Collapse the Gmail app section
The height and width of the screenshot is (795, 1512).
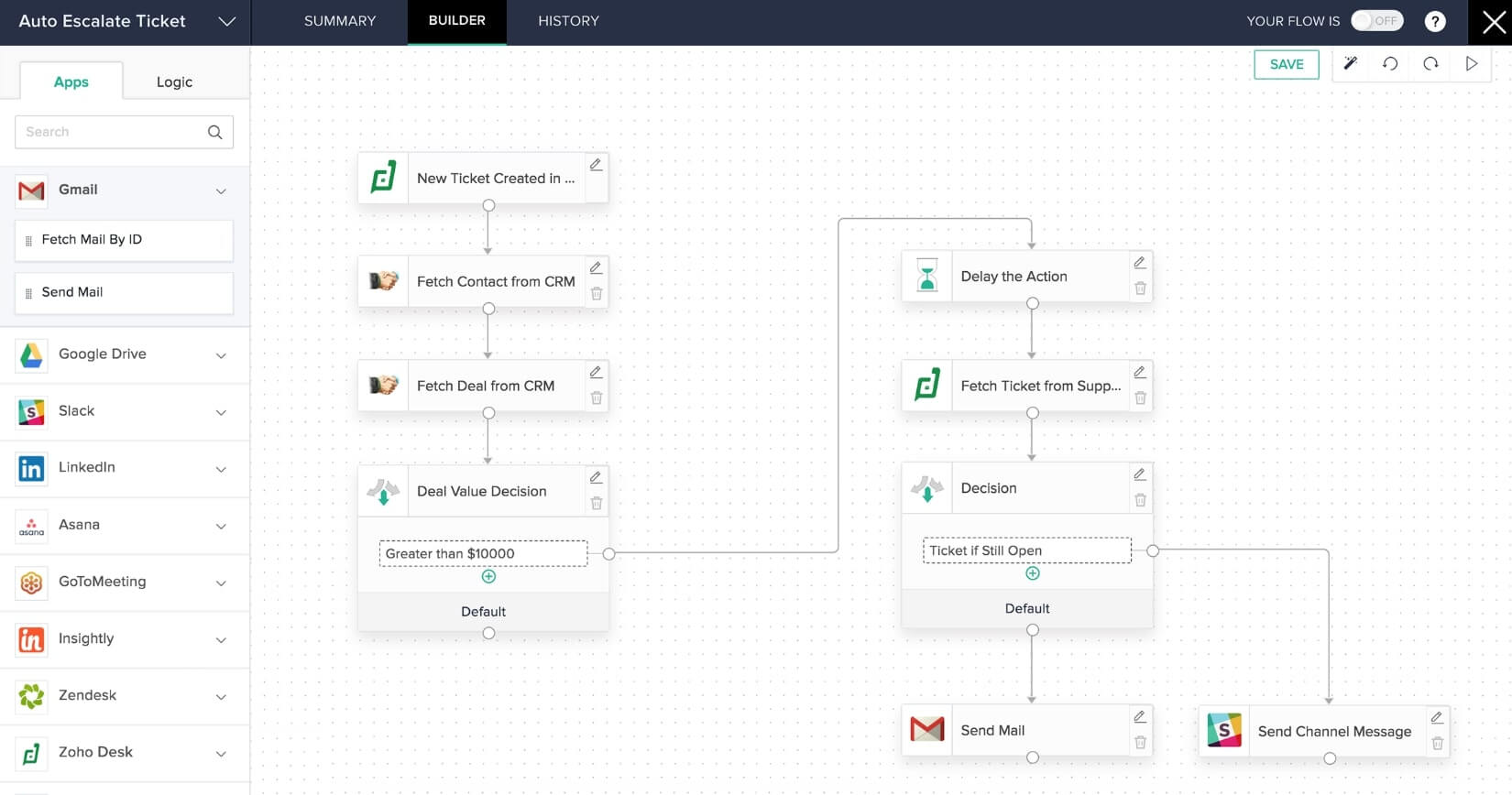[x=221, y=191]
